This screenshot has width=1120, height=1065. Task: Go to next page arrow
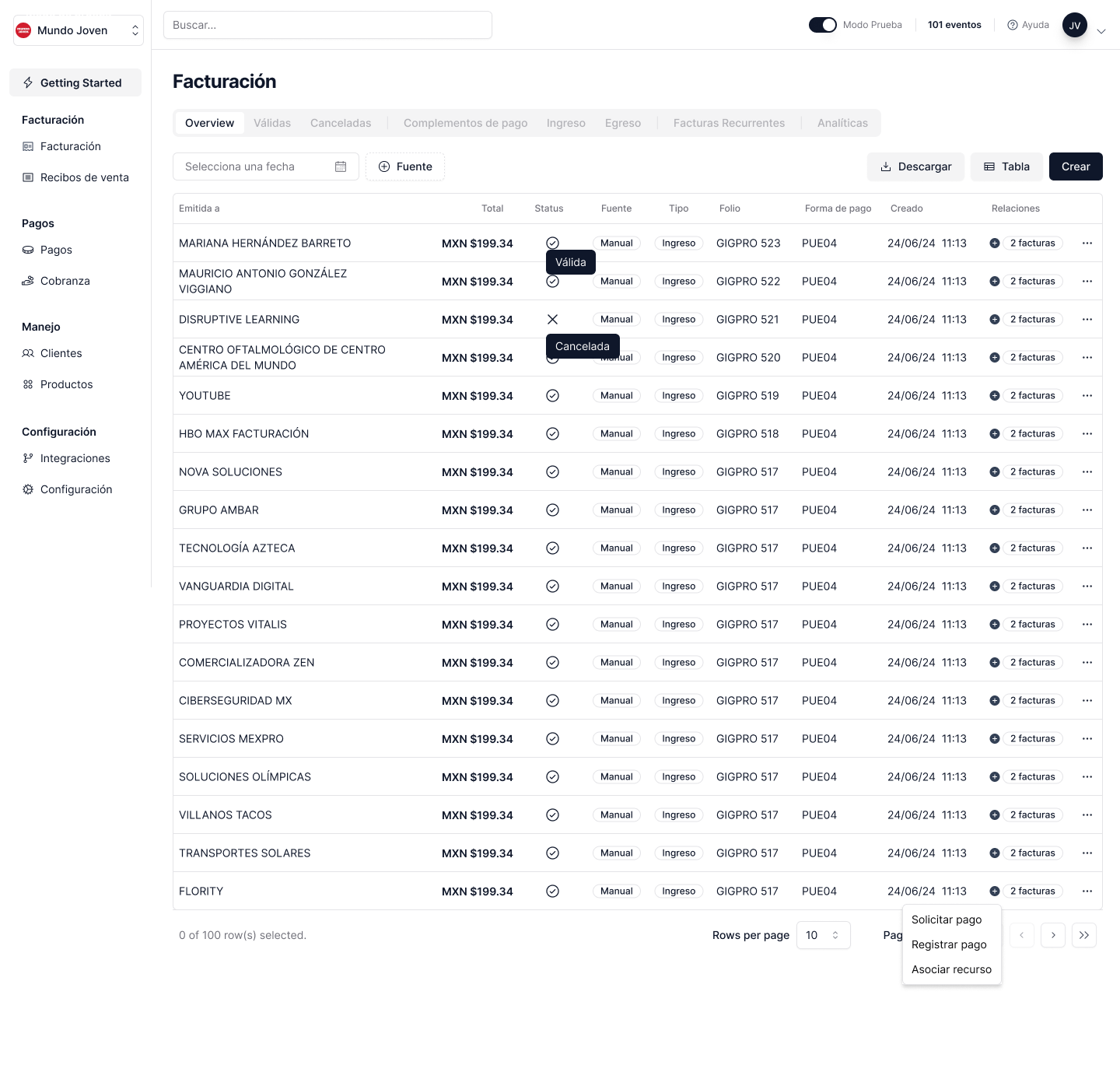tap(1053, 935)
